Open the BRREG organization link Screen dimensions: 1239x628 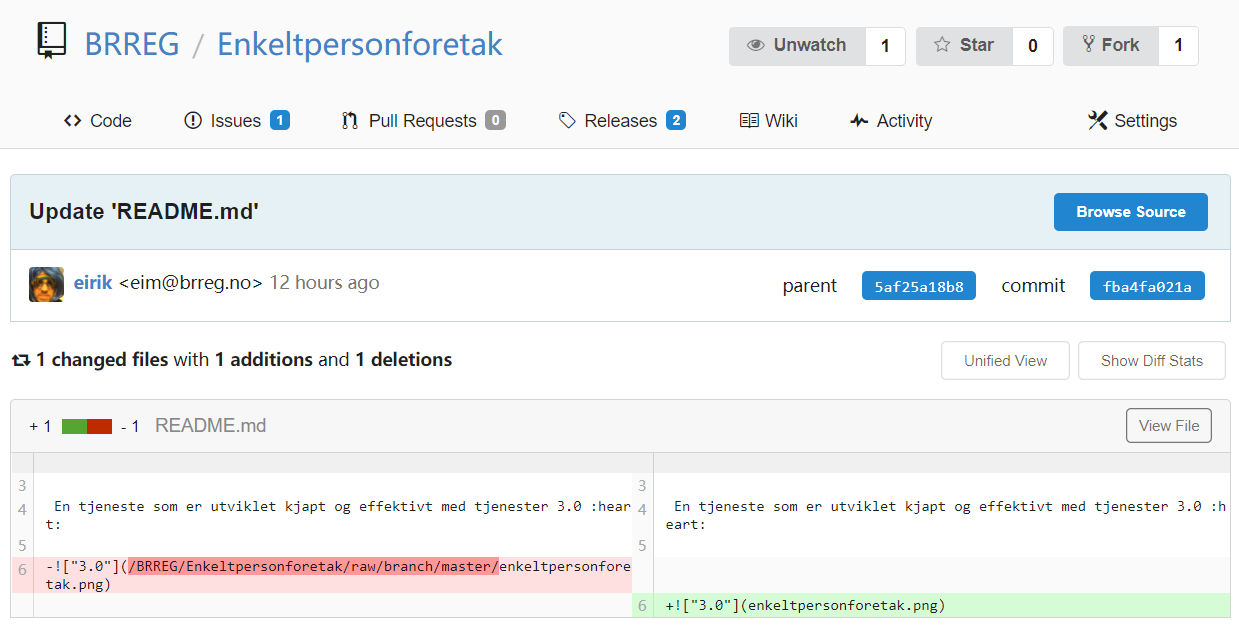coord(132,44)
